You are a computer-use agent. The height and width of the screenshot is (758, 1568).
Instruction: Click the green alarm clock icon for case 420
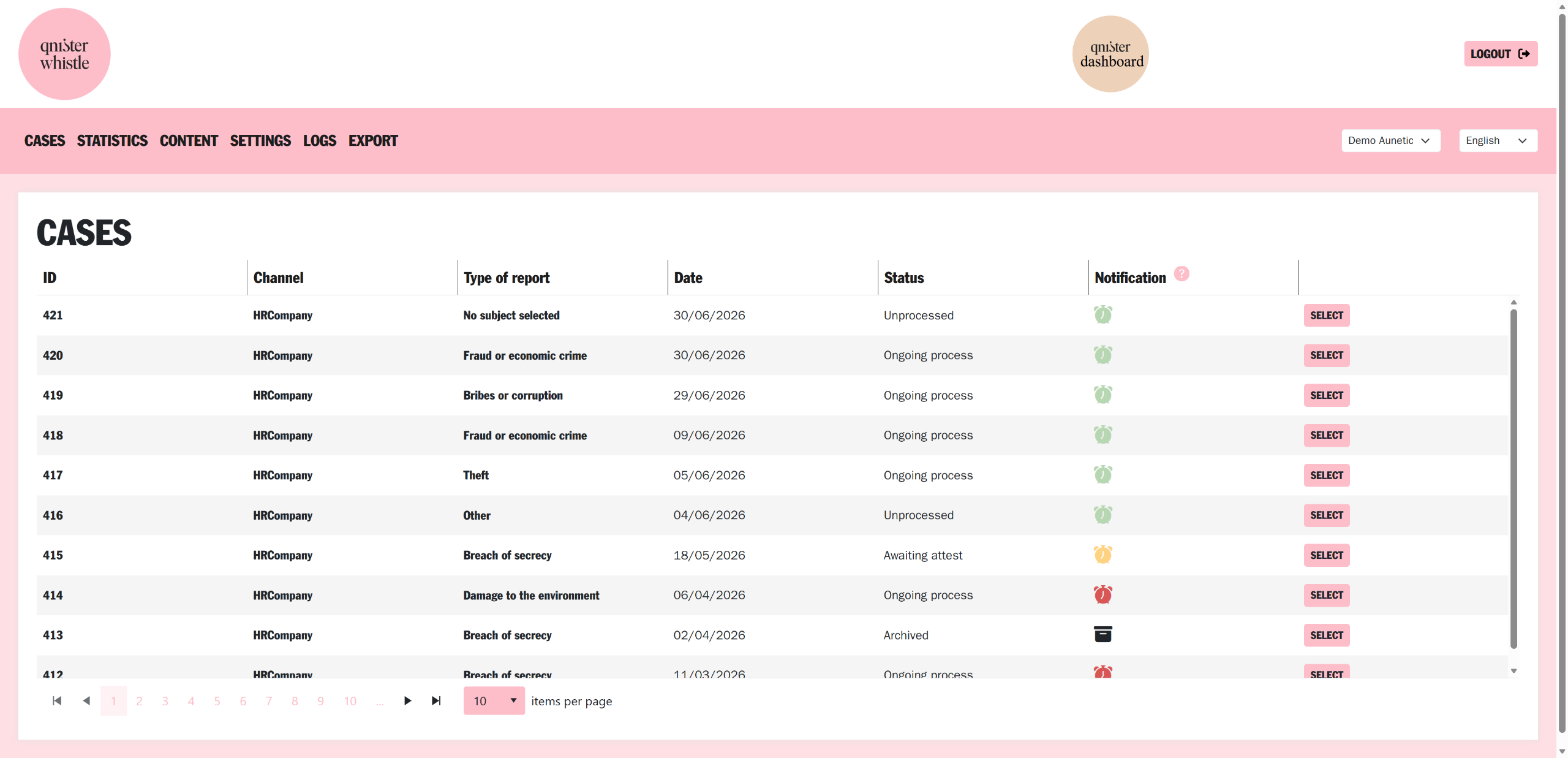pyautogui.click(x=1102, y=355)
